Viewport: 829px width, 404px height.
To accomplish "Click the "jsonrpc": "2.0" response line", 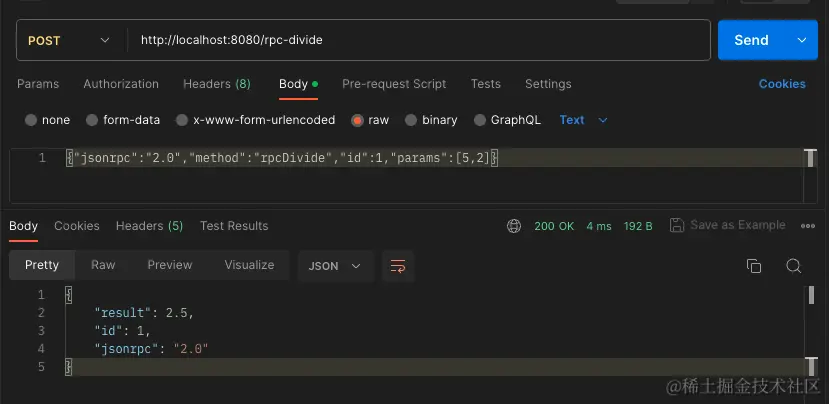I will pos(151,349).
